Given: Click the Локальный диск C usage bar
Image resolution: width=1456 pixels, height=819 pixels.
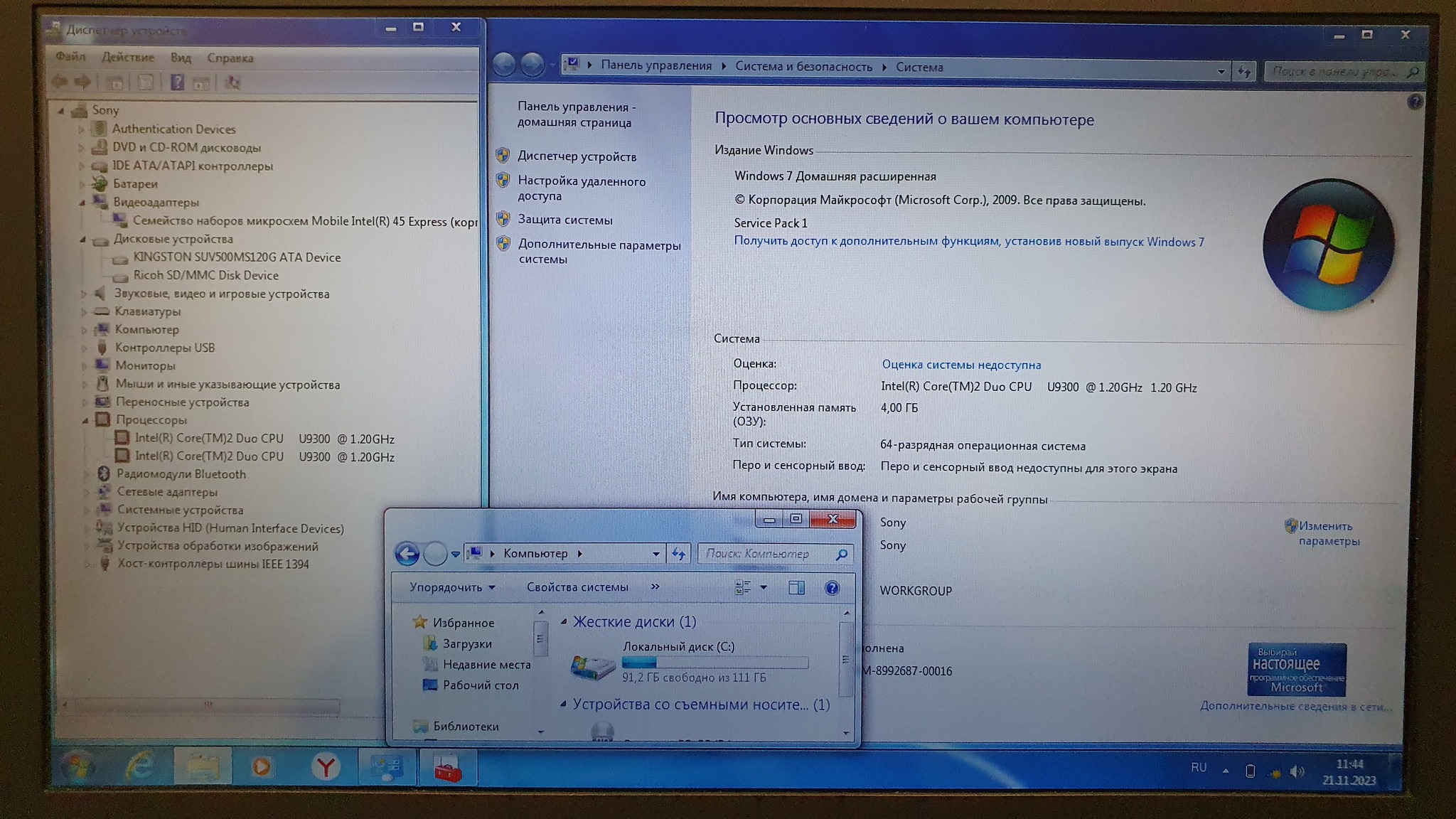Looking at the screenshot, I should [x=714, y=663].
